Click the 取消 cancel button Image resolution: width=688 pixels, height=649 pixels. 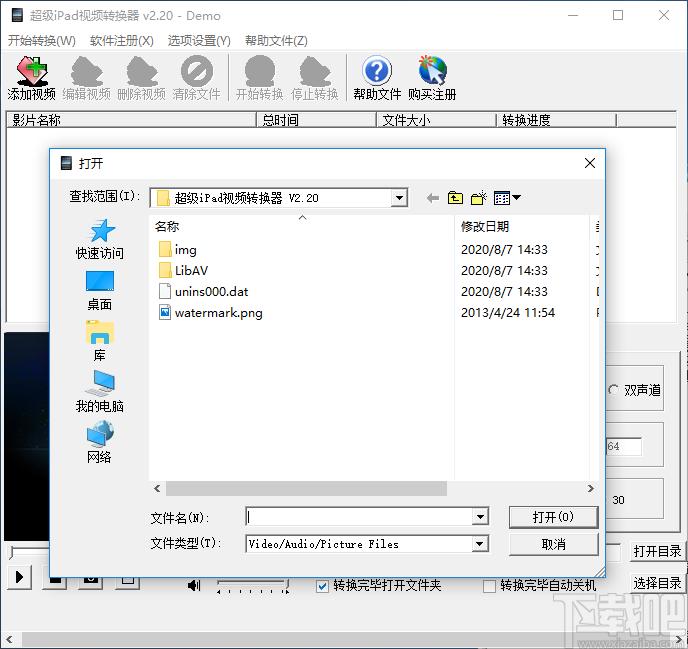click(x=553, y=544)
